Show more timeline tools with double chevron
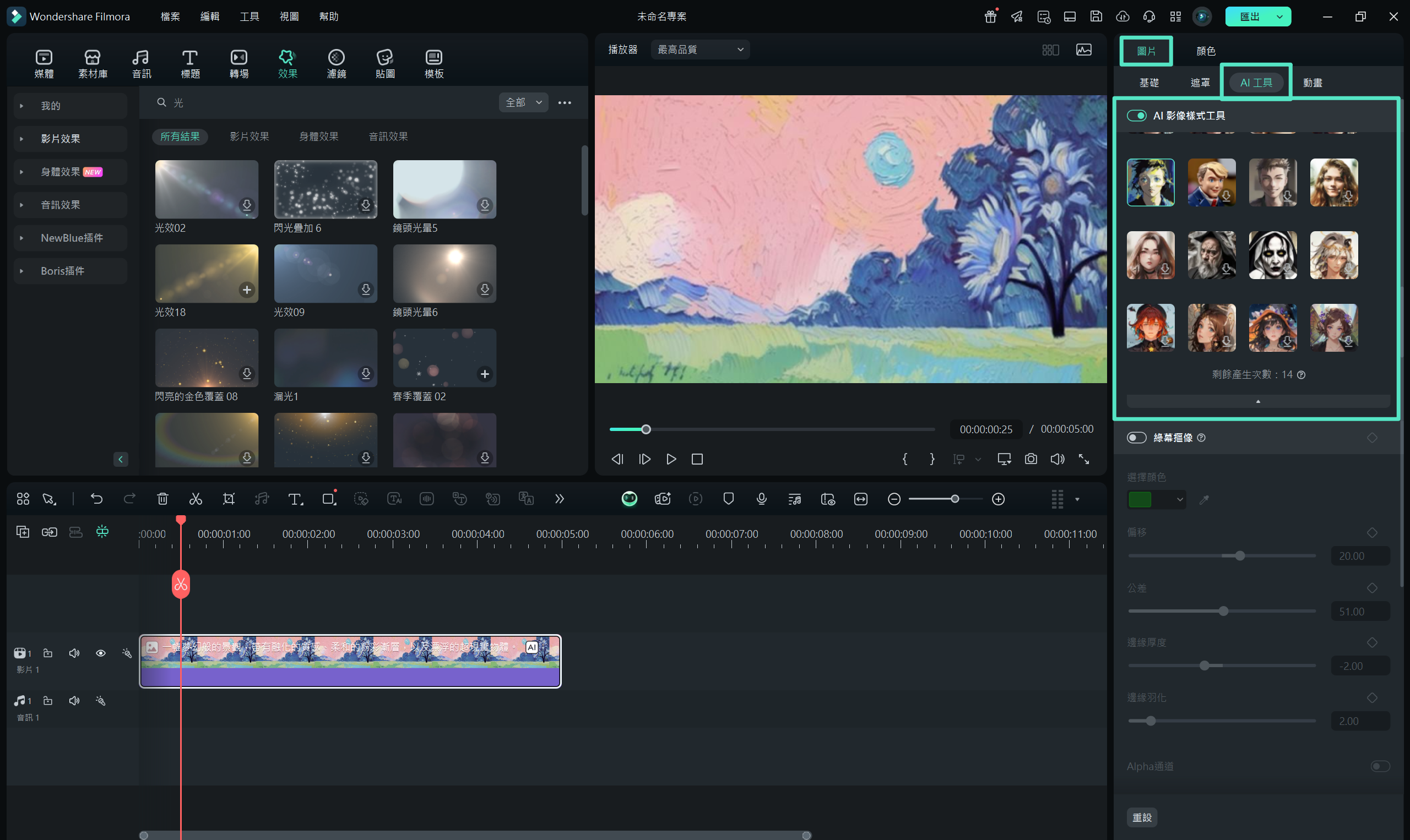The height and width of the screenshot is (840, 1410). (559, 499)
